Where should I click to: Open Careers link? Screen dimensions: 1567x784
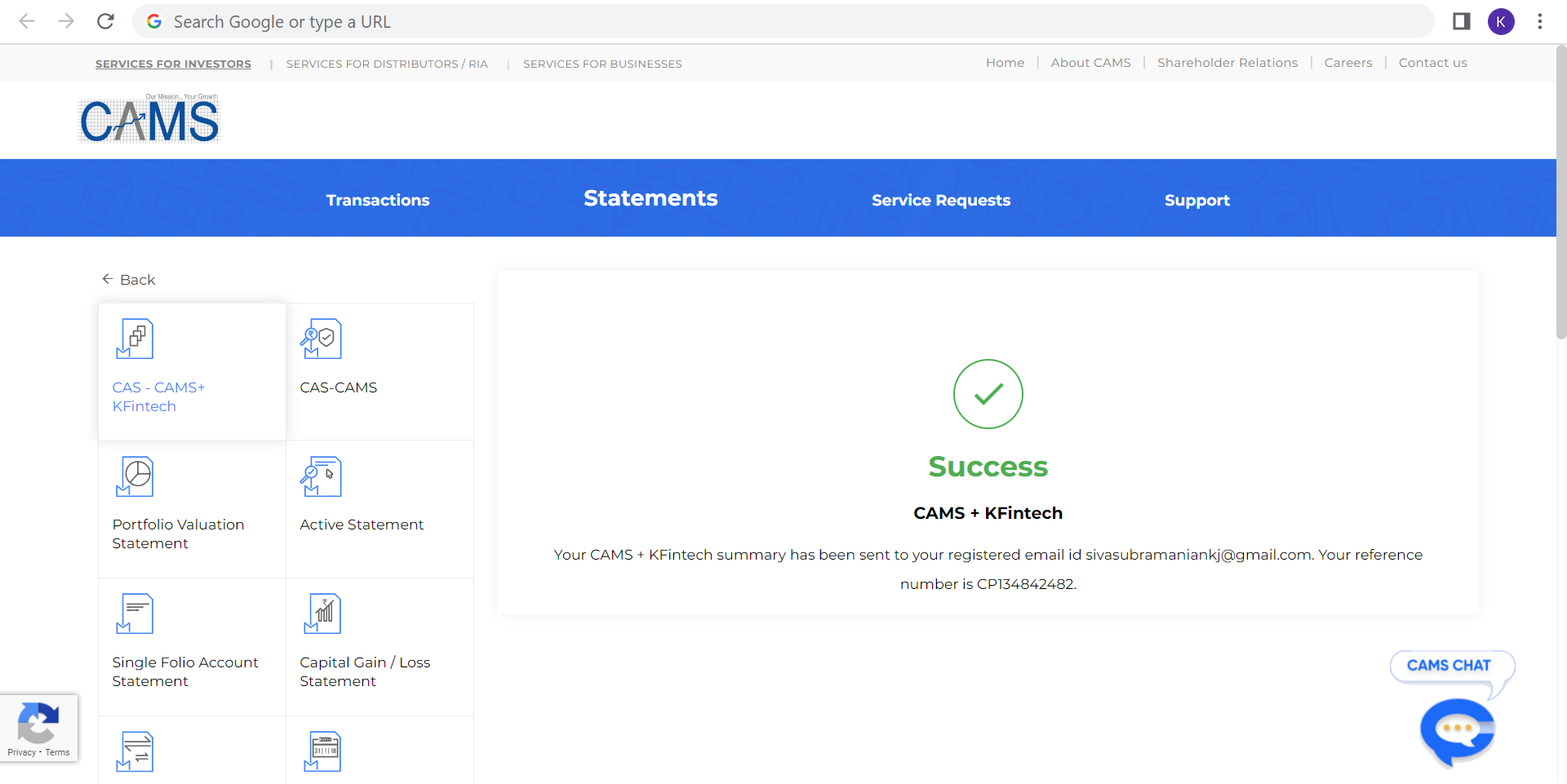[x=1347, y=63]
